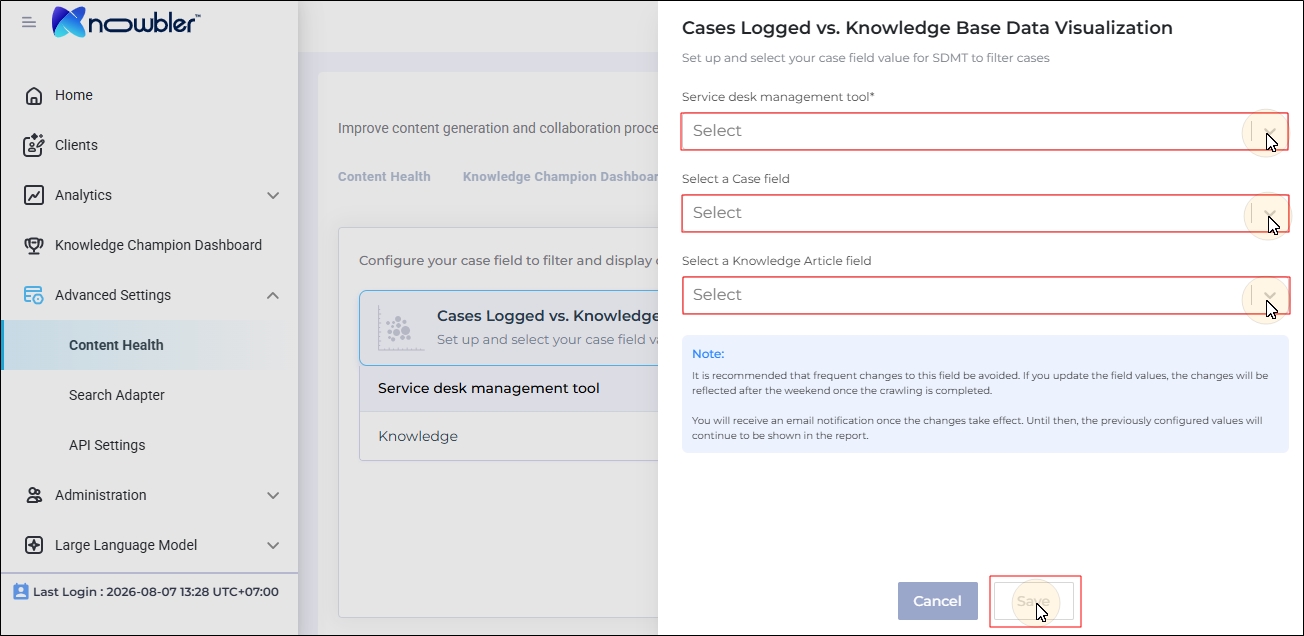The image size is (1304, 636).
Task: Click the scatter chart icon on Cases Logged card
Action: pyautogui.click(x=396, y=327)
